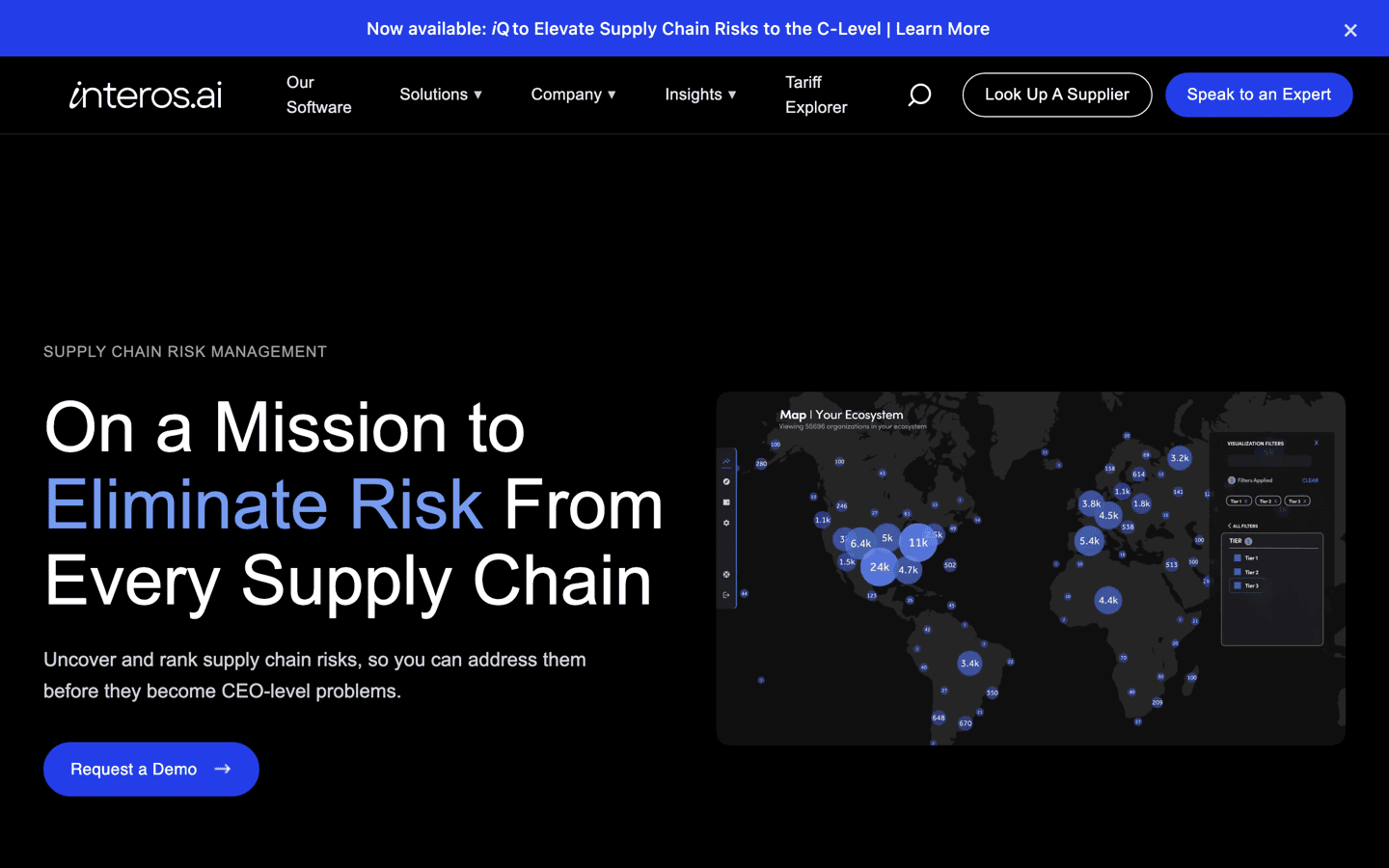The height and width of the screenshot is (868, 1389).
Task: Open the Tariff Explorer nav item
Action: pyautogui.click(x=816, y=95)
